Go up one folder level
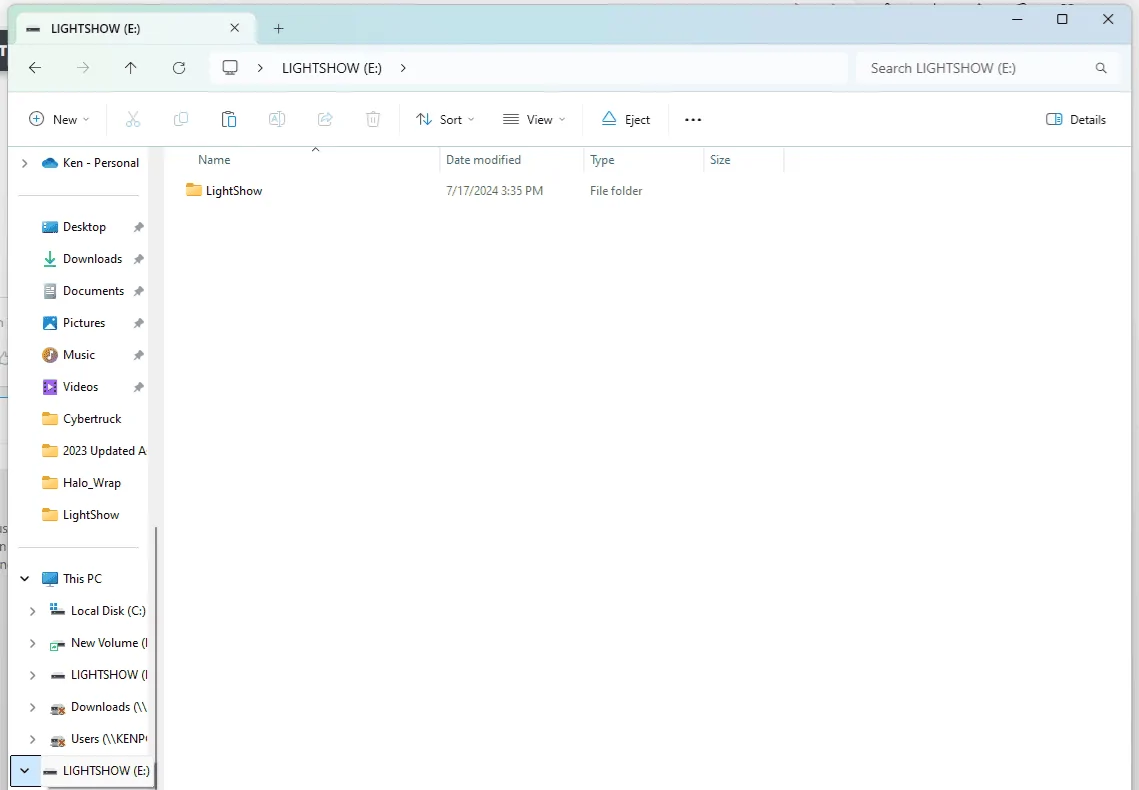The height and width of the screenshot is (790, 1139). [x=131, y=68]
